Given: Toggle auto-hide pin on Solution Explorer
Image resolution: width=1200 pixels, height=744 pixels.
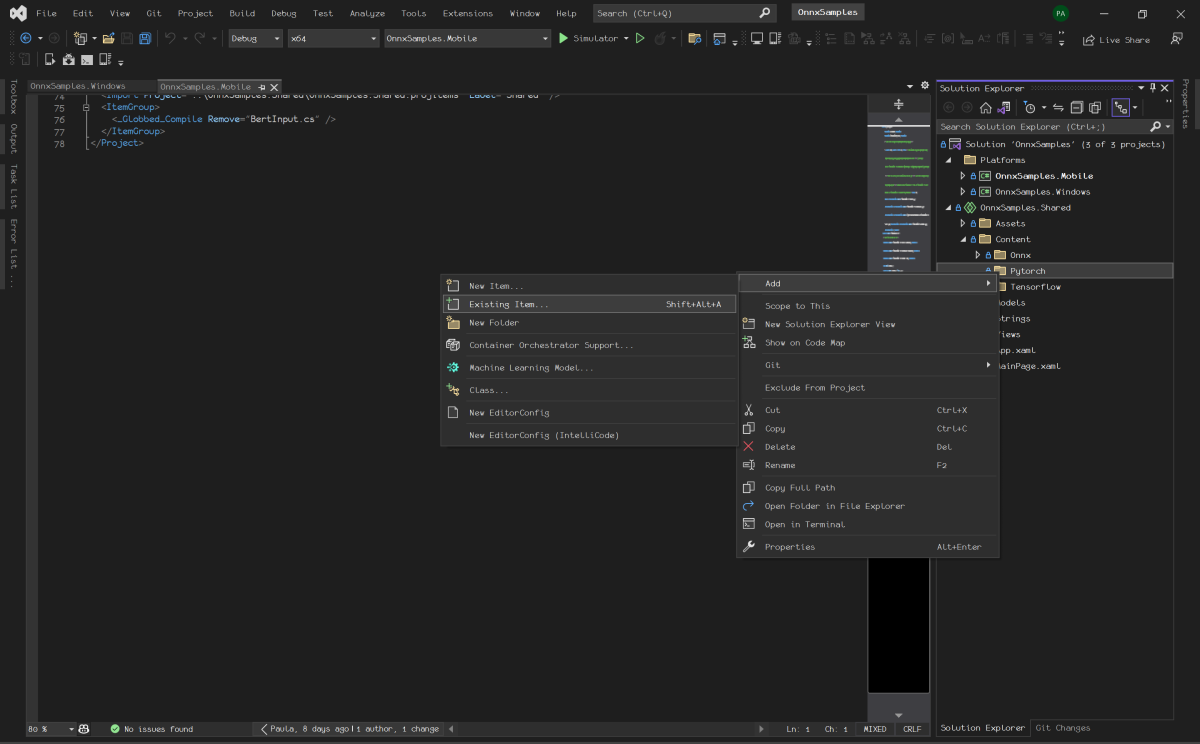Looking at the screenshot, I should 1152,88.
